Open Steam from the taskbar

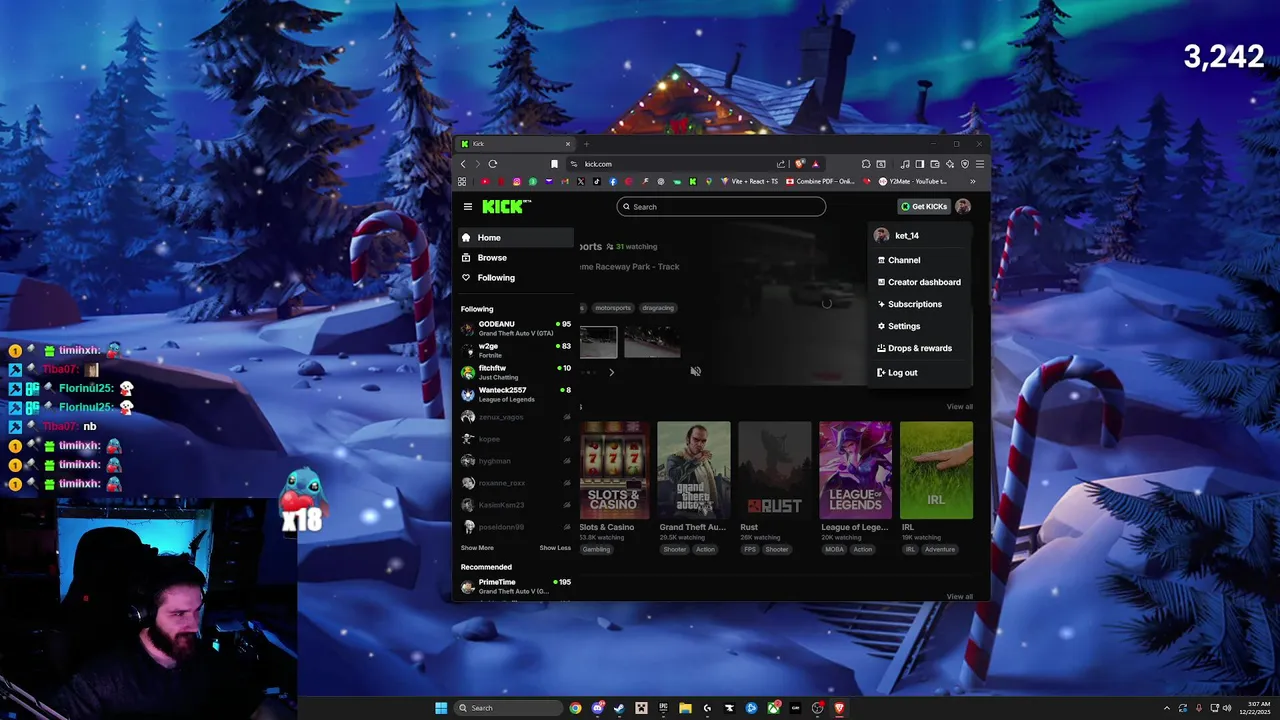[x=619, y=708]
